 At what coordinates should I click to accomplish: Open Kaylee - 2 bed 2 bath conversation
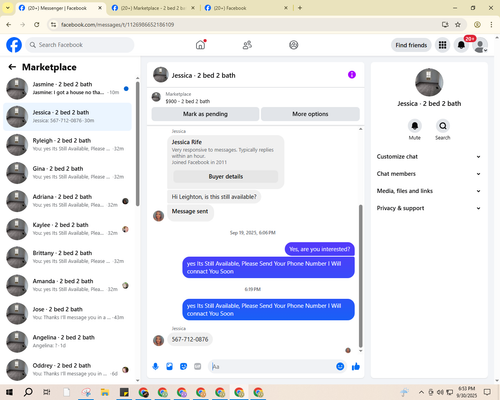coord(67,229)
